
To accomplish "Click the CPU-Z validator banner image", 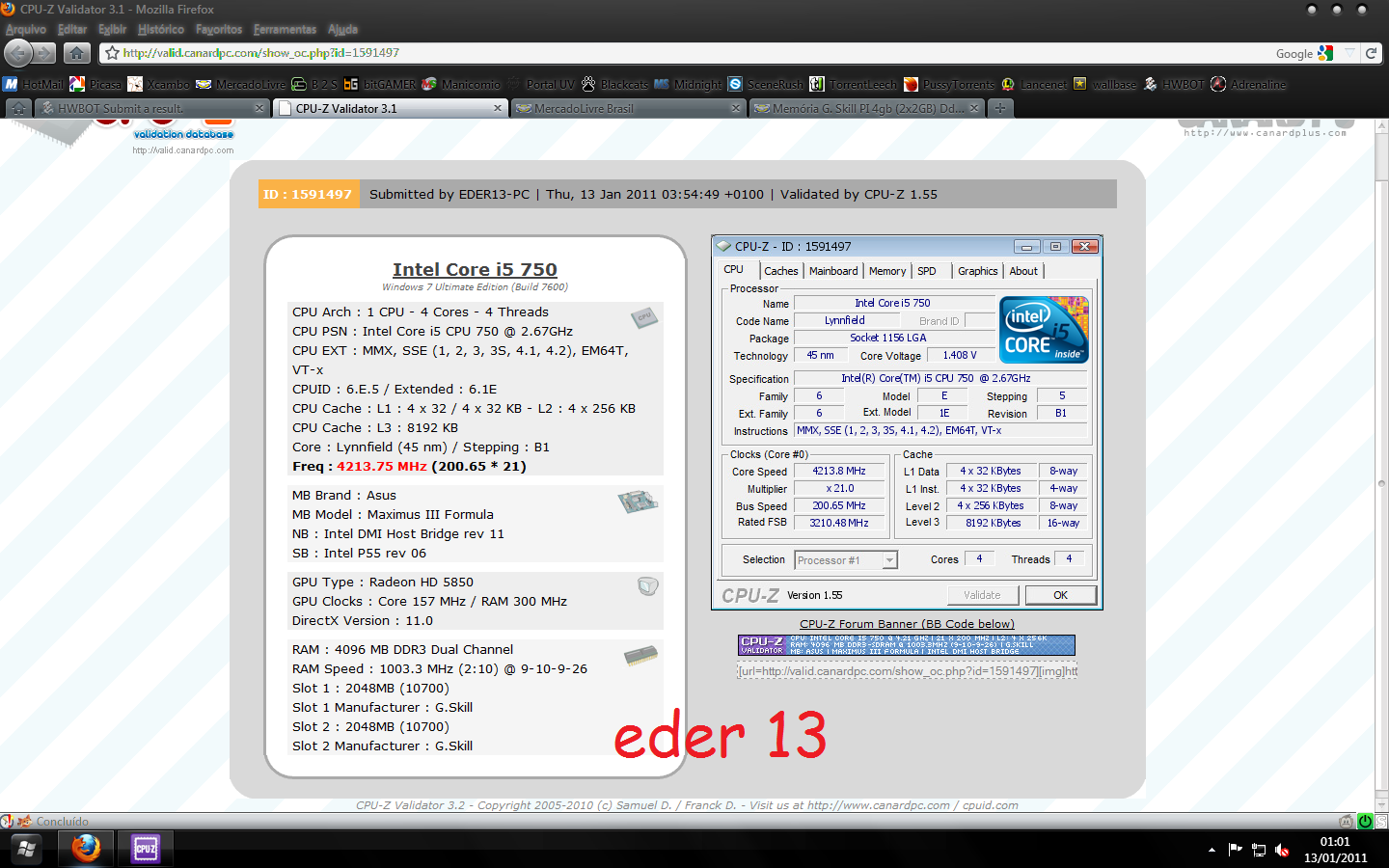I will point(907,645).
